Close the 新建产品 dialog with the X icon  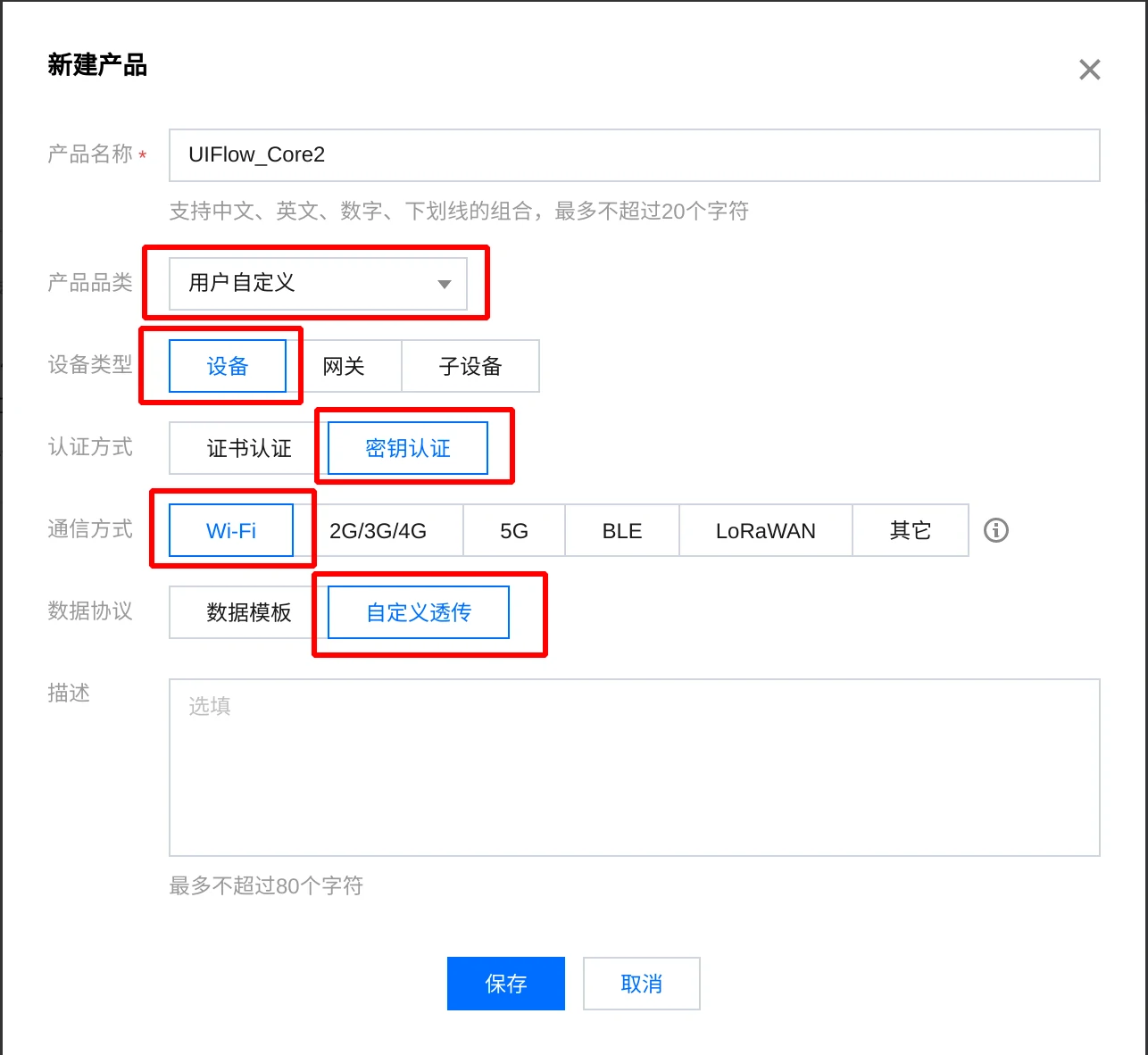pyautogui.click(x=1089, y=70)
